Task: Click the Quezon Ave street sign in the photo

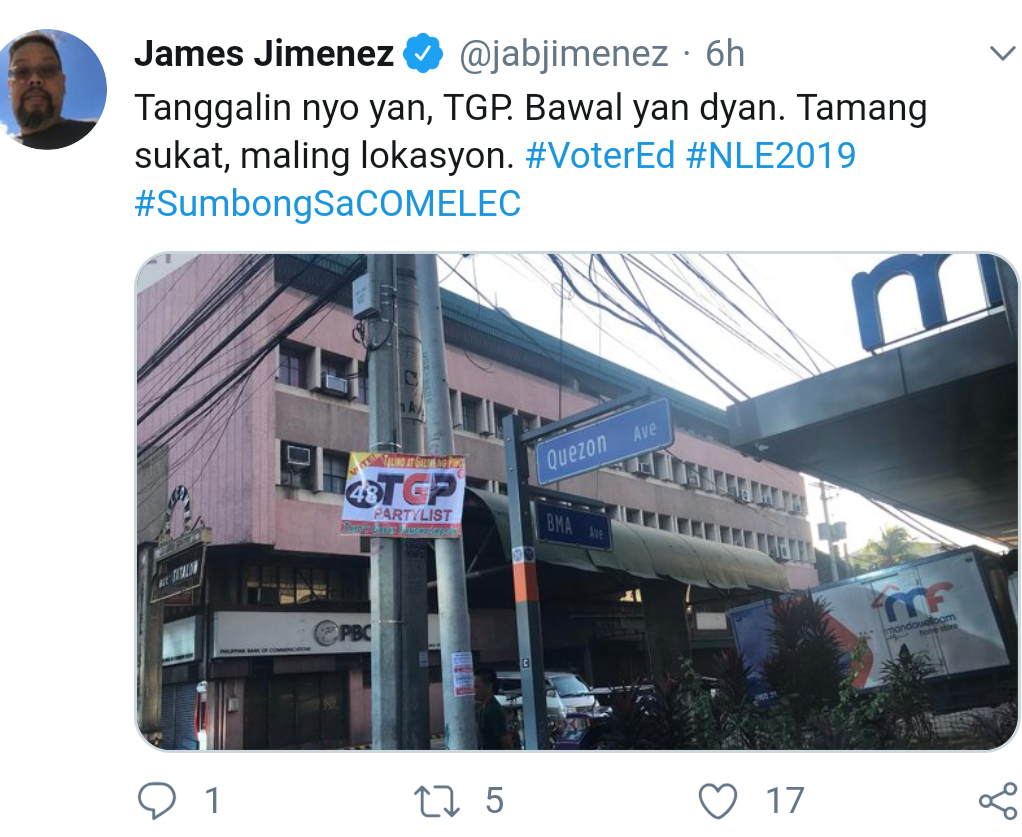Action: [603, 441]
